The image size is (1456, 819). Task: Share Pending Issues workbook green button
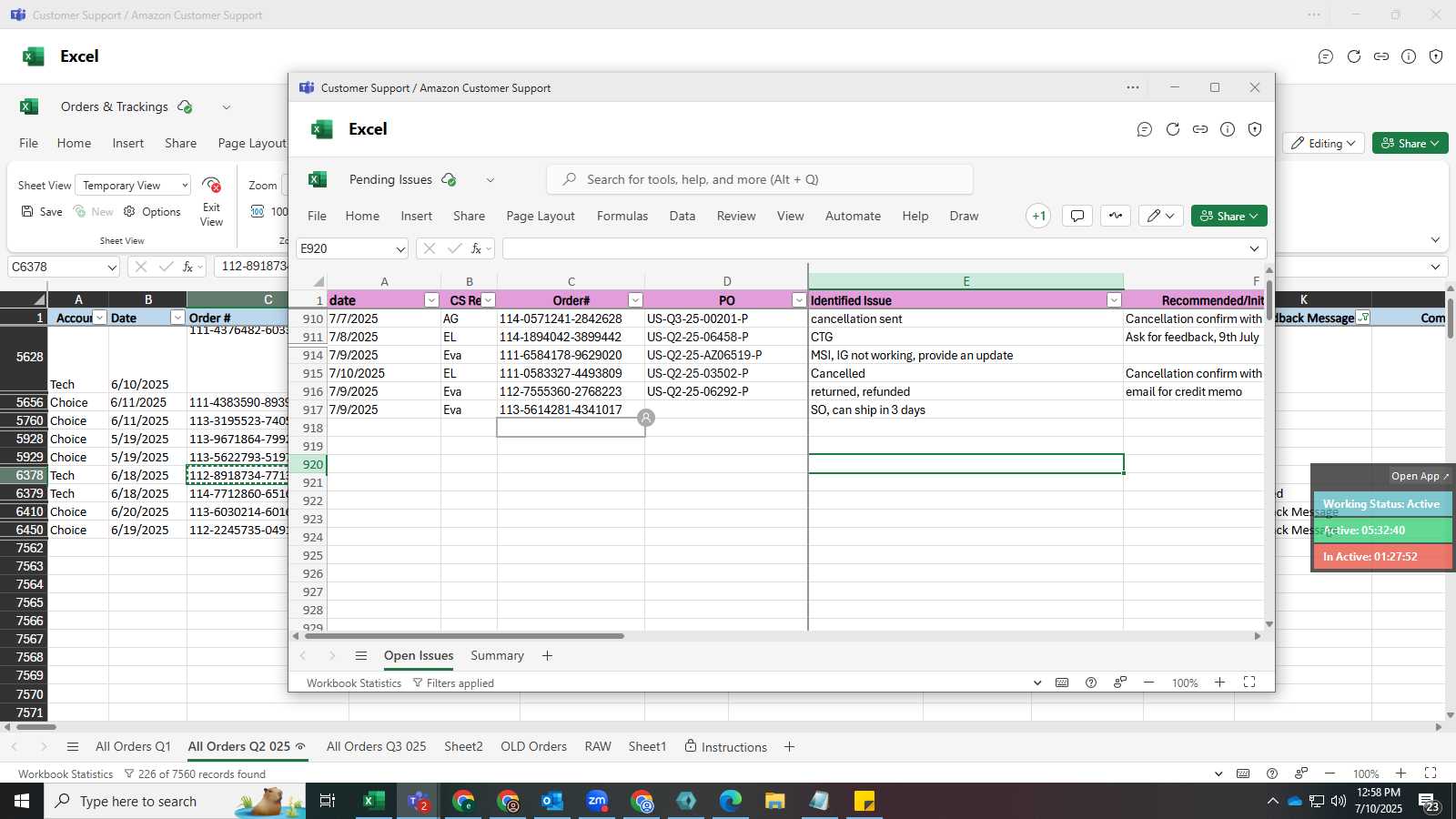[x=1228, y=216]
